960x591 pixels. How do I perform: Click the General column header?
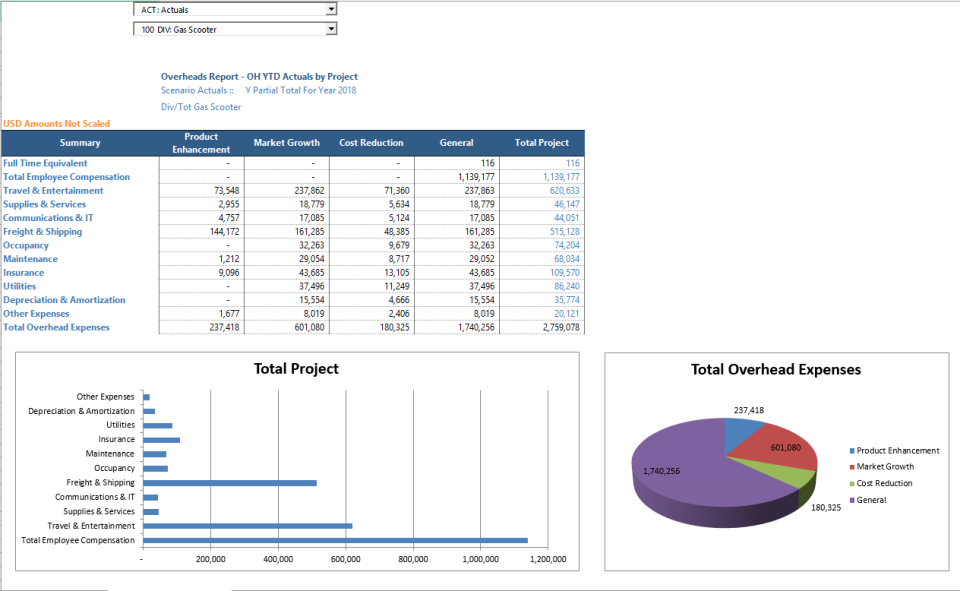pyautogui.click(x=457, y=143)
